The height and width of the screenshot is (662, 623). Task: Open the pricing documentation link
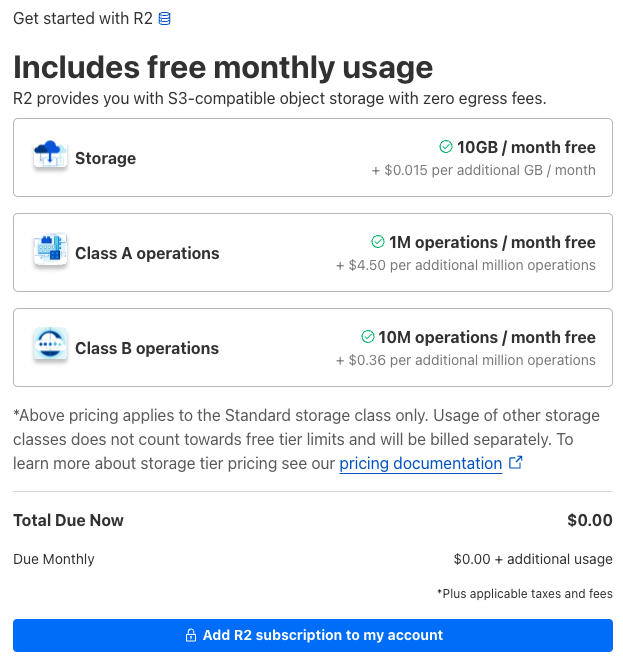(420, 463)
